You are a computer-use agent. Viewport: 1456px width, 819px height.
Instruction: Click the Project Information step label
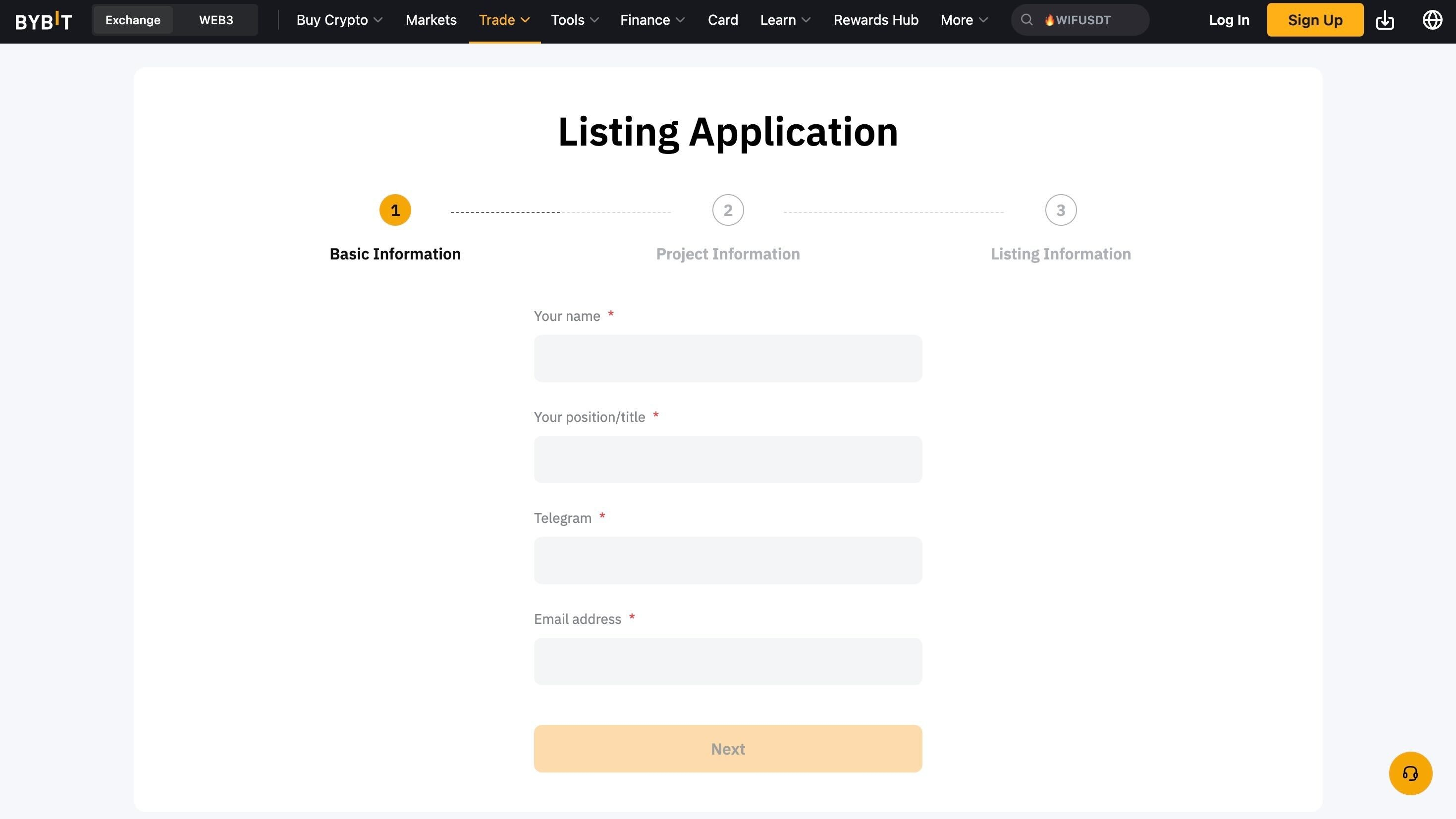coord(728,254)
